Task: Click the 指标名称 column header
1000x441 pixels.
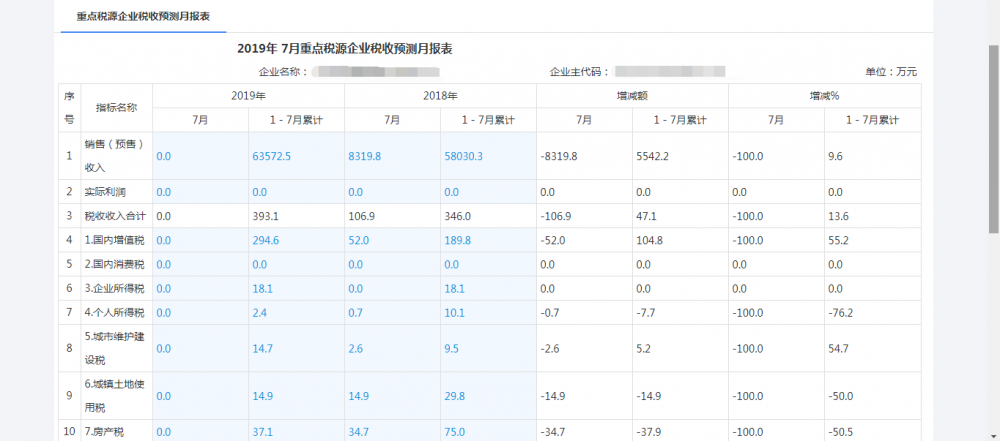Action: tap(116, 107)
